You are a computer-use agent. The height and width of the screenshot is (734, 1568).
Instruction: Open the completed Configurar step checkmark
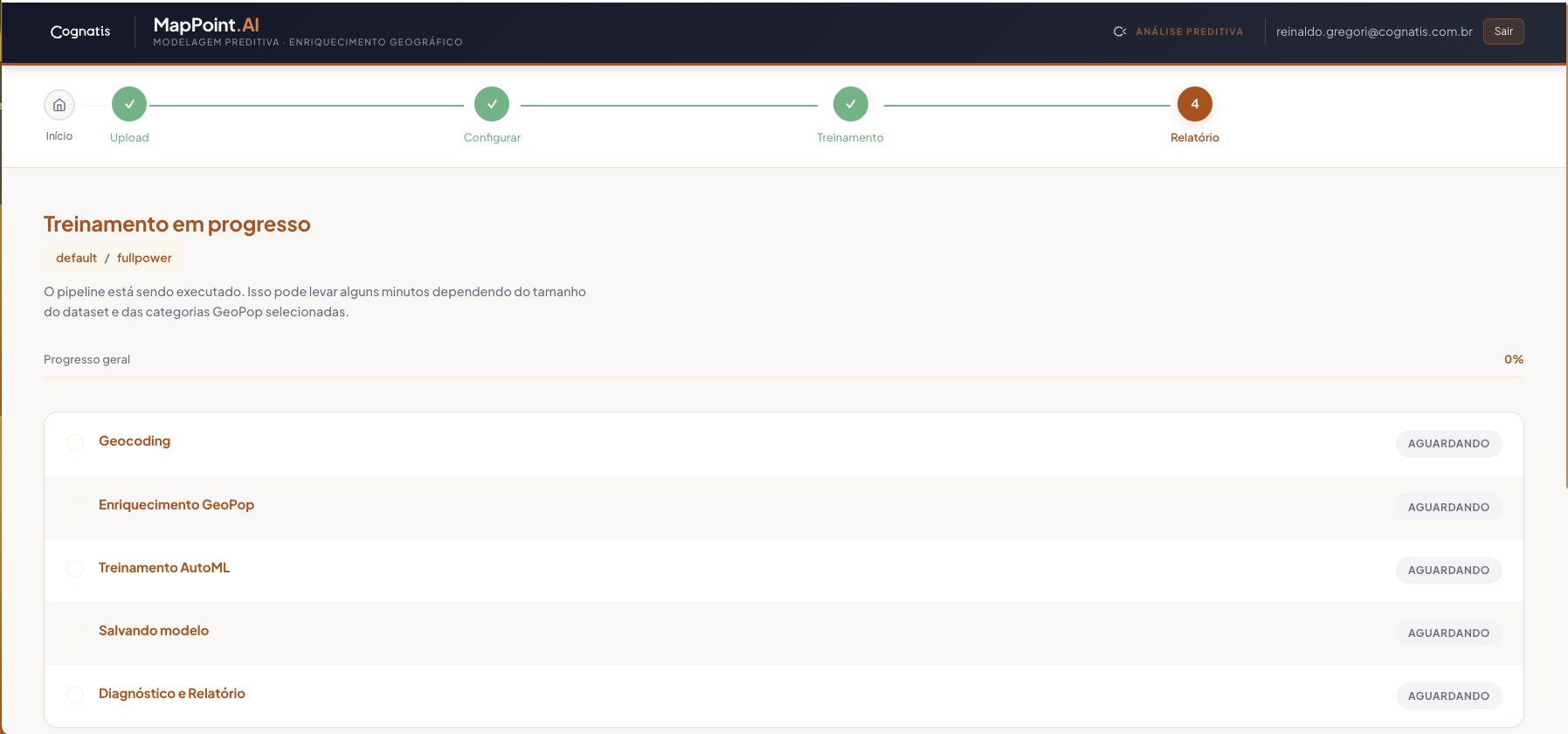pos(492,104)
